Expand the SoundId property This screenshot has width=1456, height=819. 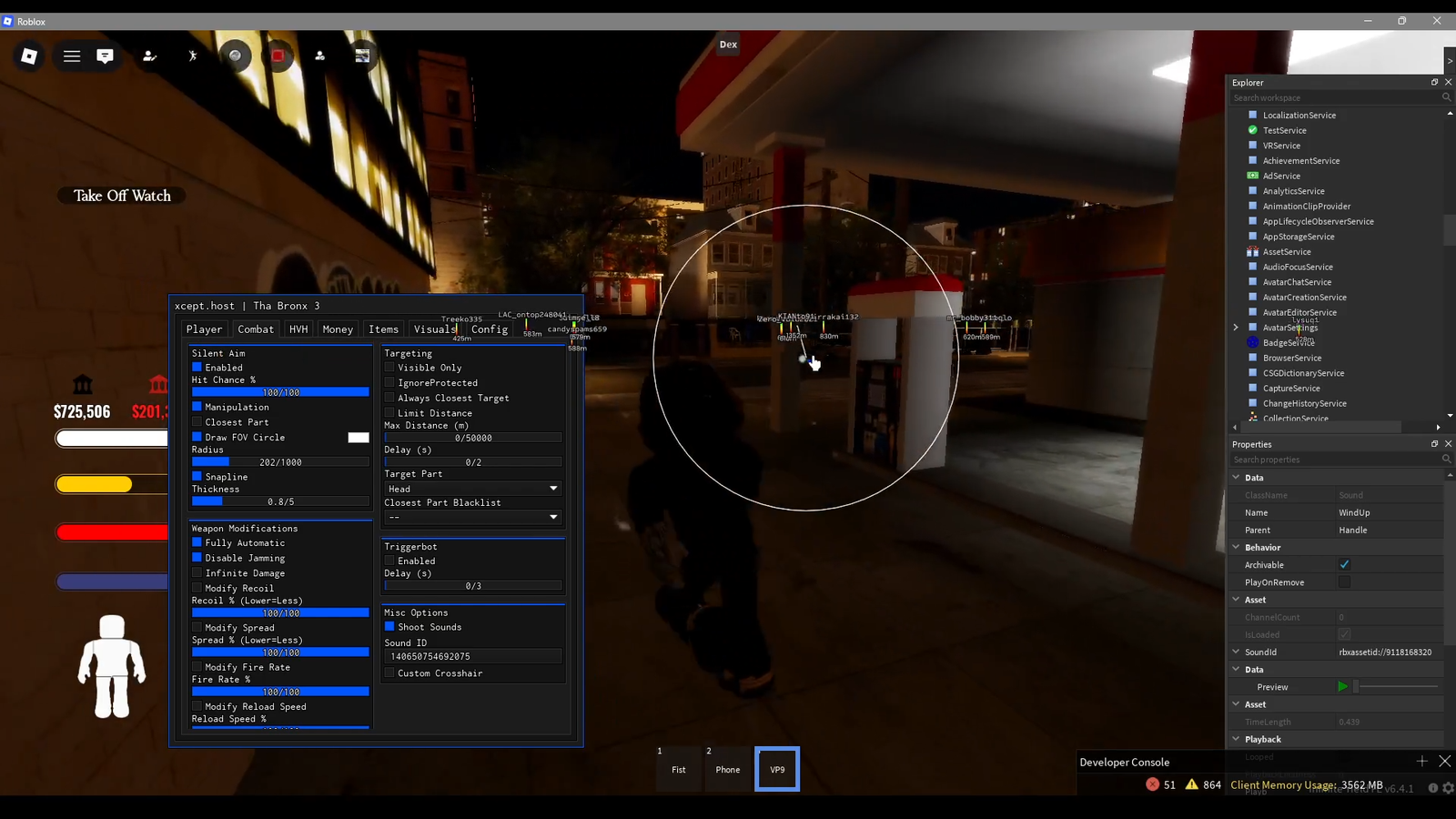[x=1236, y=652]
